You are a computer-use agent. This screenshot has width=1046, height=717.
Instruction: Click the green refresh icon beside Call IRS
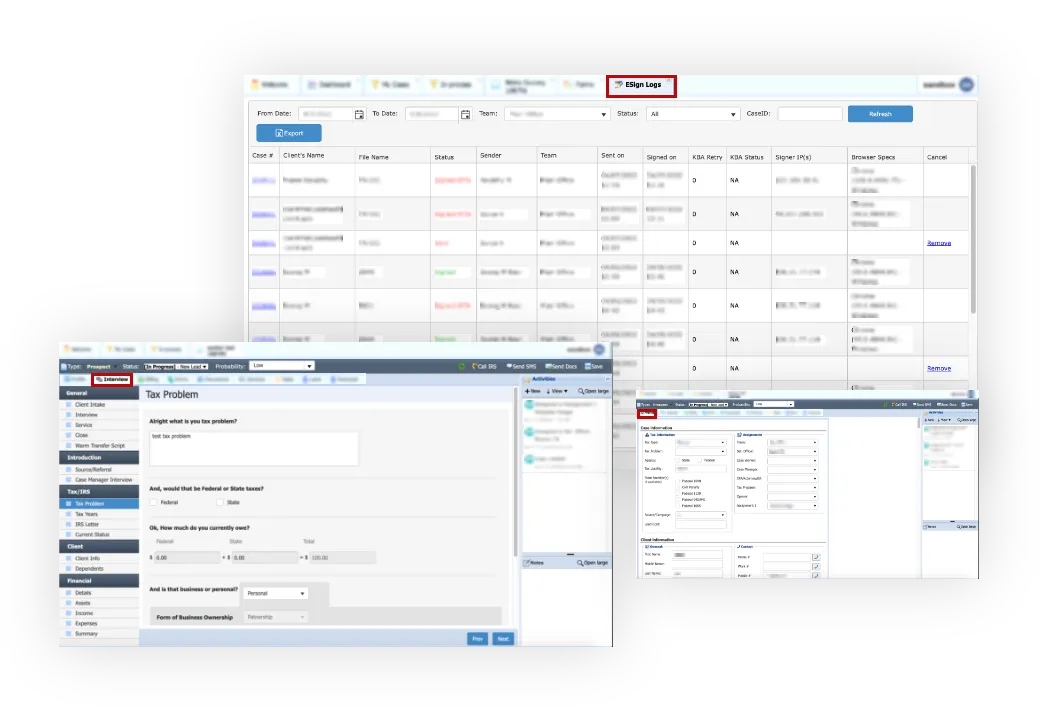point(462,366)
